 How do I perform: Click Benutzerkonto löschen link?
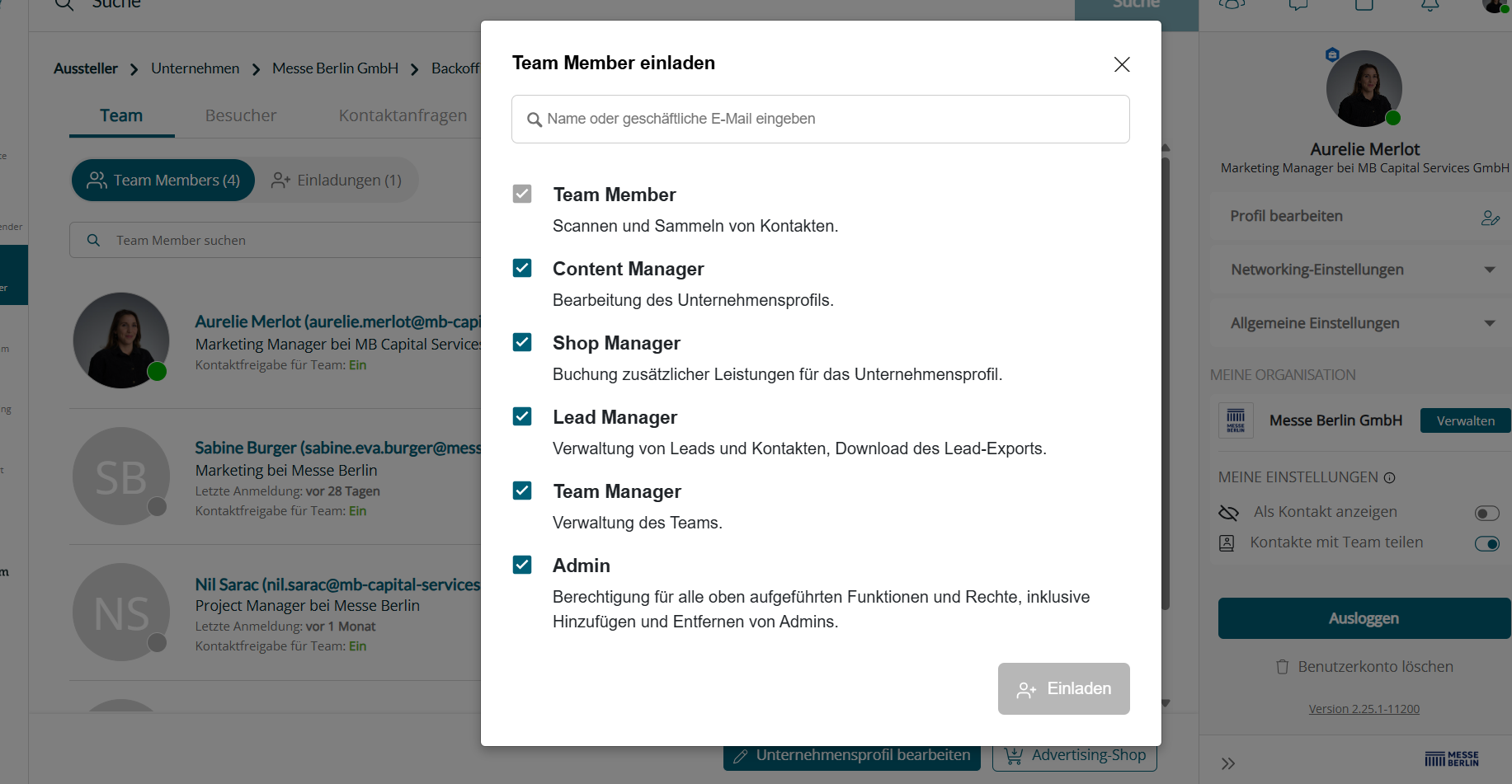point(1375,666)
